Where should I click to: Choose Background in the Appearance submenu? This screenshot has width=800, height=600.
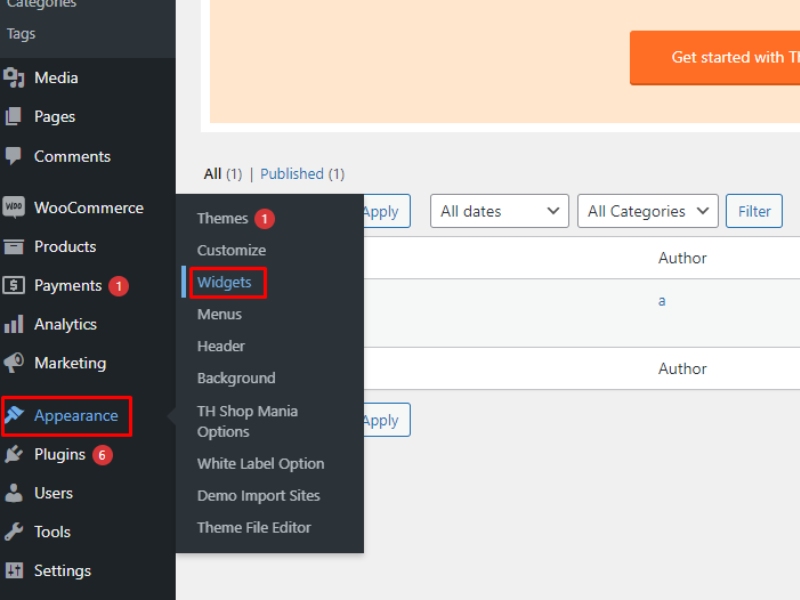[x=236, y=378]
